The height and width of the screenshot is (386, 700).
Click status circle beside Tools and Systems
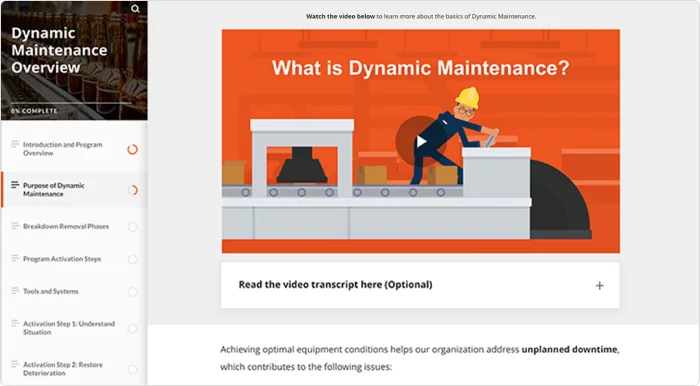coord(133,292)
